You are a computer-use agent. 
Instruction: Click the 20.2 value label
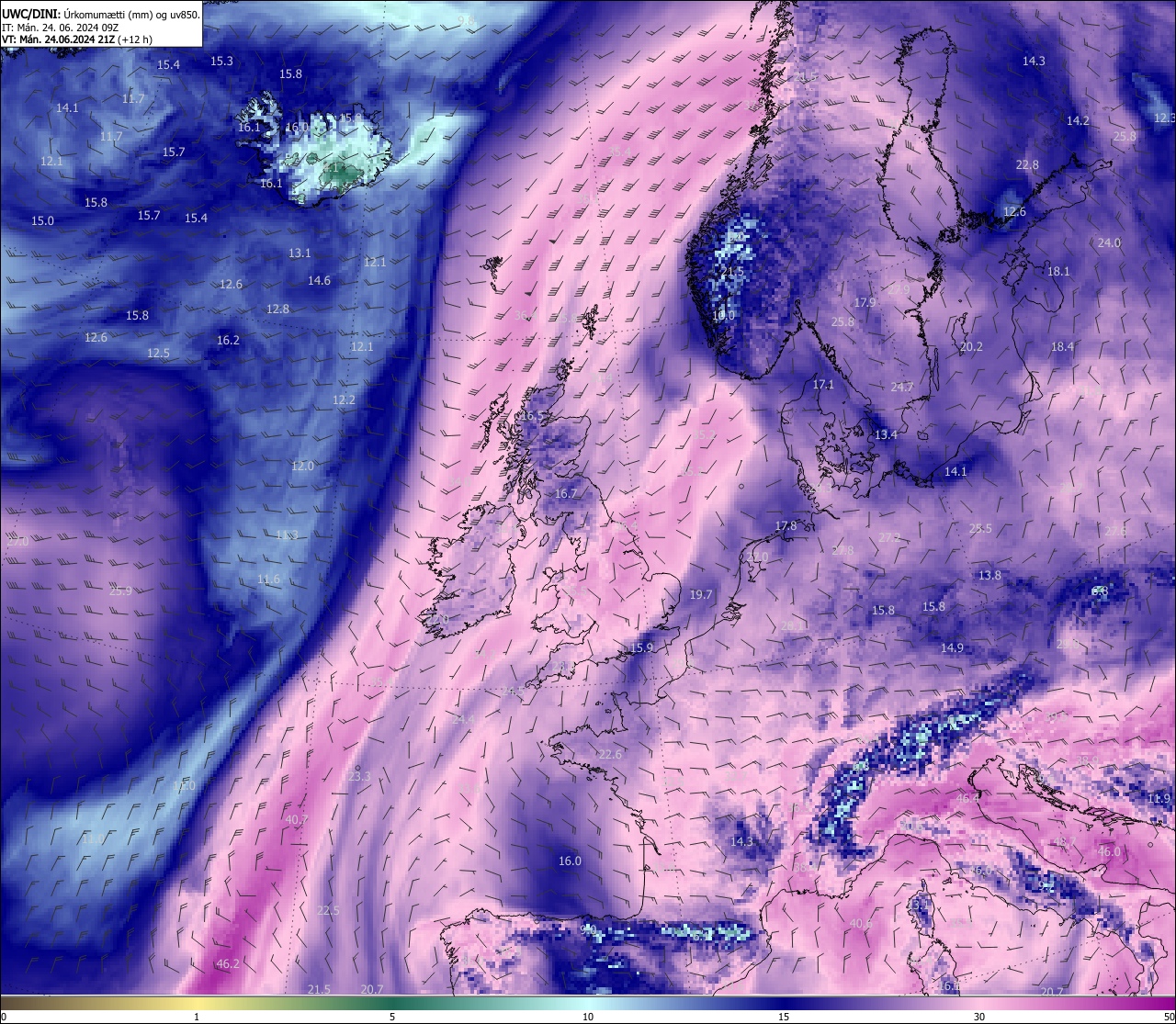971,347
